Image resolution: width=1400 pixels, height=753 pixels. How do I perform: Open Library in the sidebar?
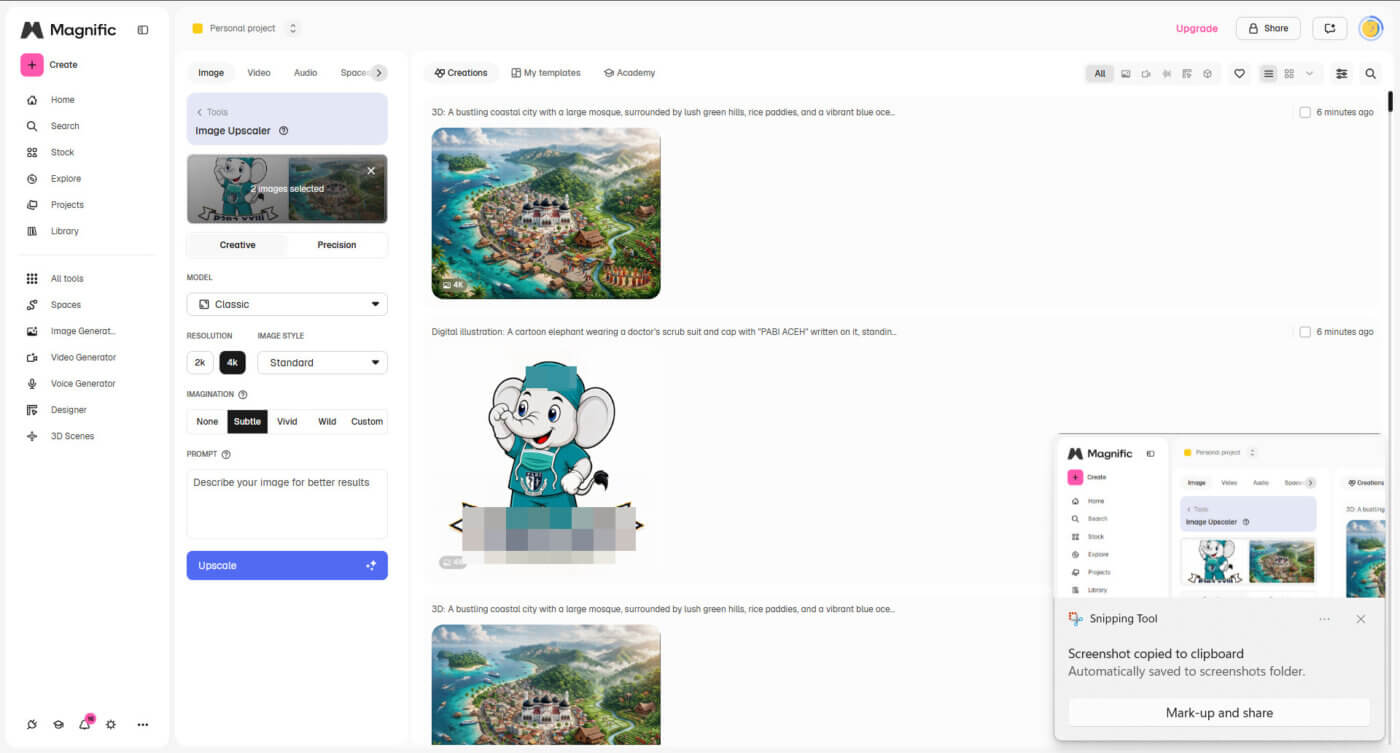[x=64, y=231]
